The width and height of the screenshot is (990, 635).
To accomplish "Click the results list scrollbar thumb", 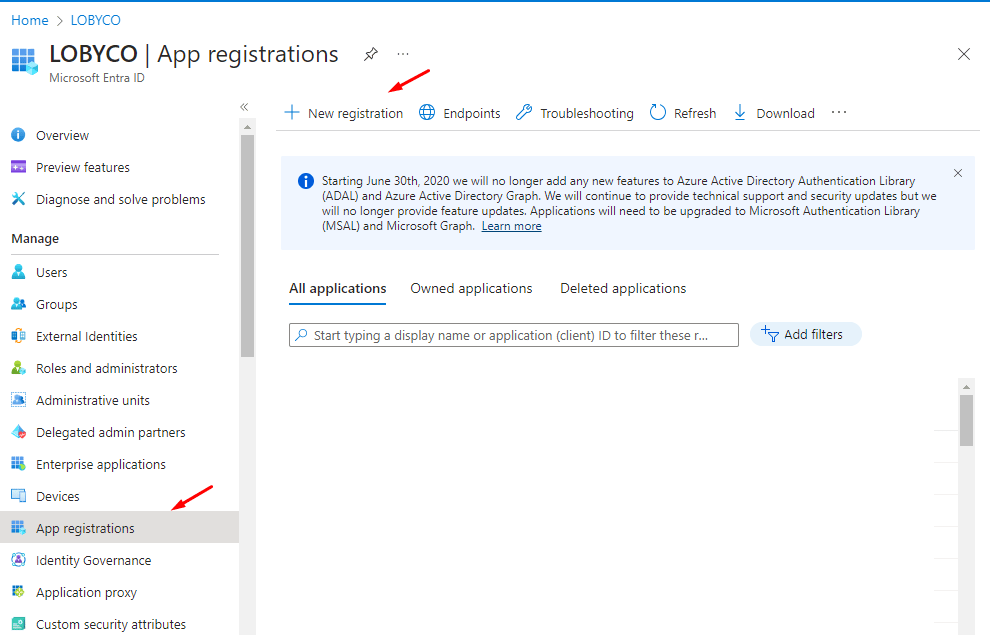I will tap(966, 420).
